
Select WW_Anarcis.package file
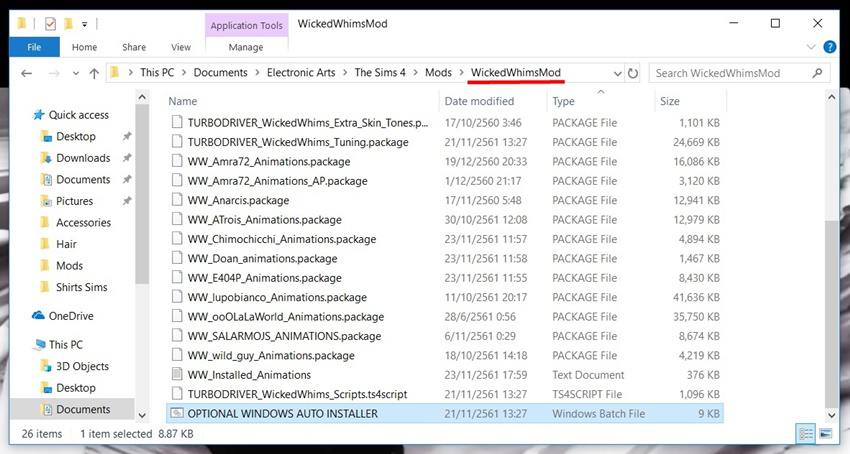pyautogui.click(x=239, y=201)
